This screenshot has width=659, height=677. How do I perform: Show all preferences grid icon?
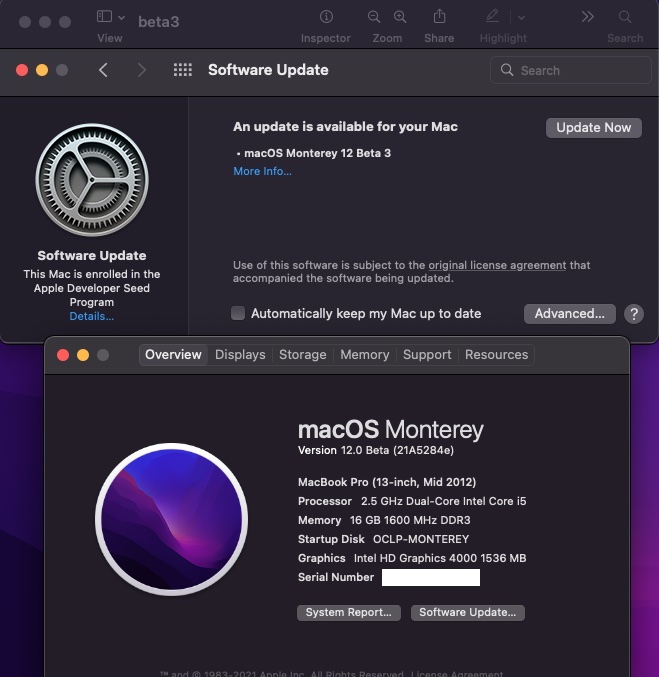coord(183,70)
